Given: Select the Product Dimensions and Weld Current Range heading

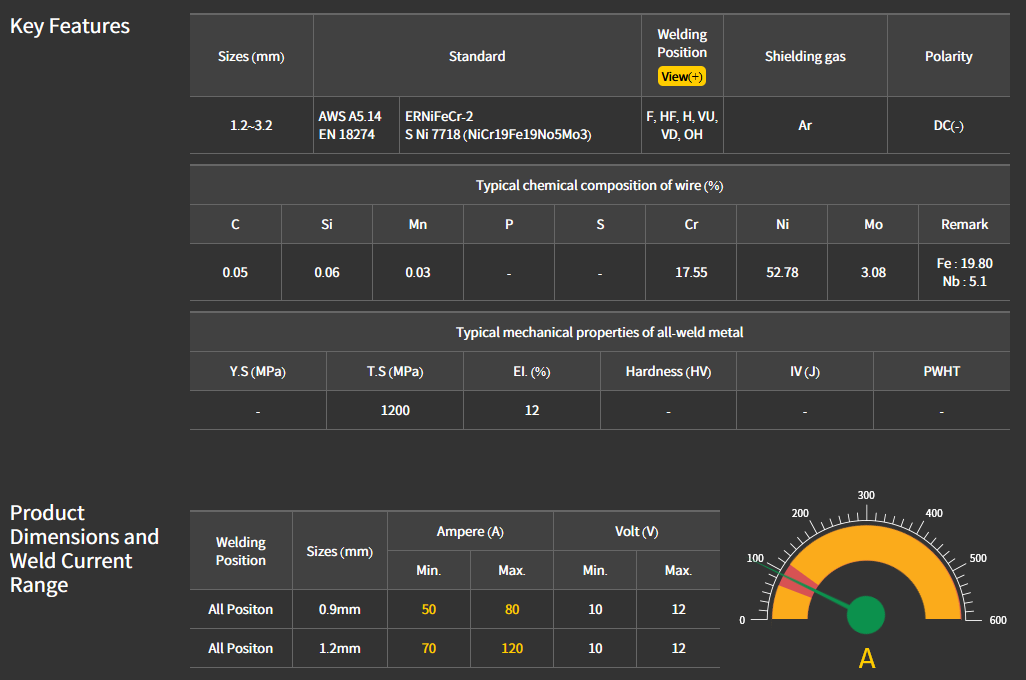Looking at the screenshot, I should click(x=84, y=548).
